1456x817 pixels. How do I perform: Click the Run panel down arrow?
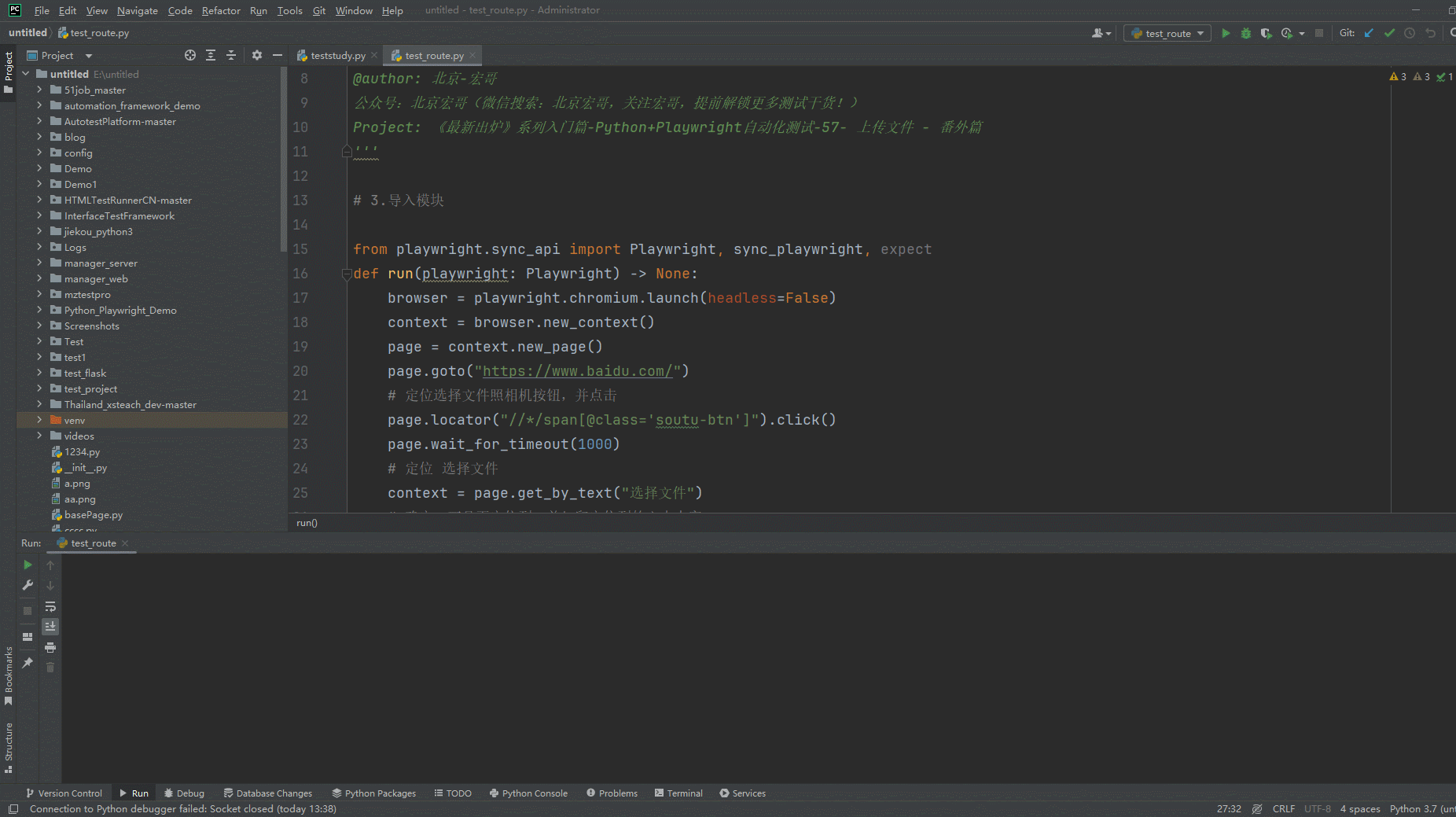(x=50, y=585)
